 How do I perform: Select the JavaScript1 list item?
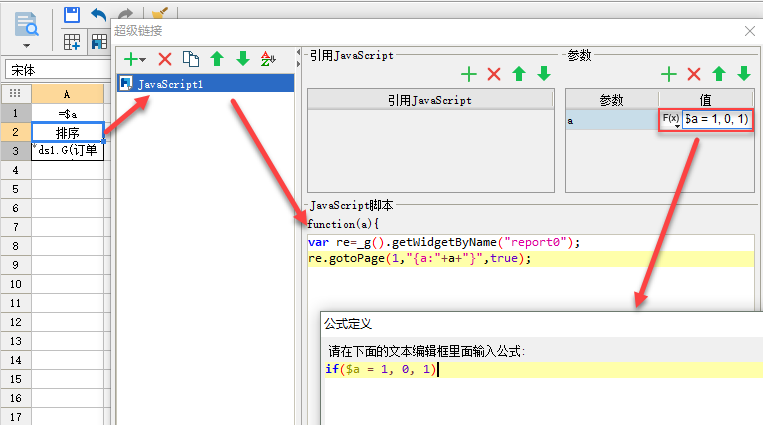(x=205, y=84)
